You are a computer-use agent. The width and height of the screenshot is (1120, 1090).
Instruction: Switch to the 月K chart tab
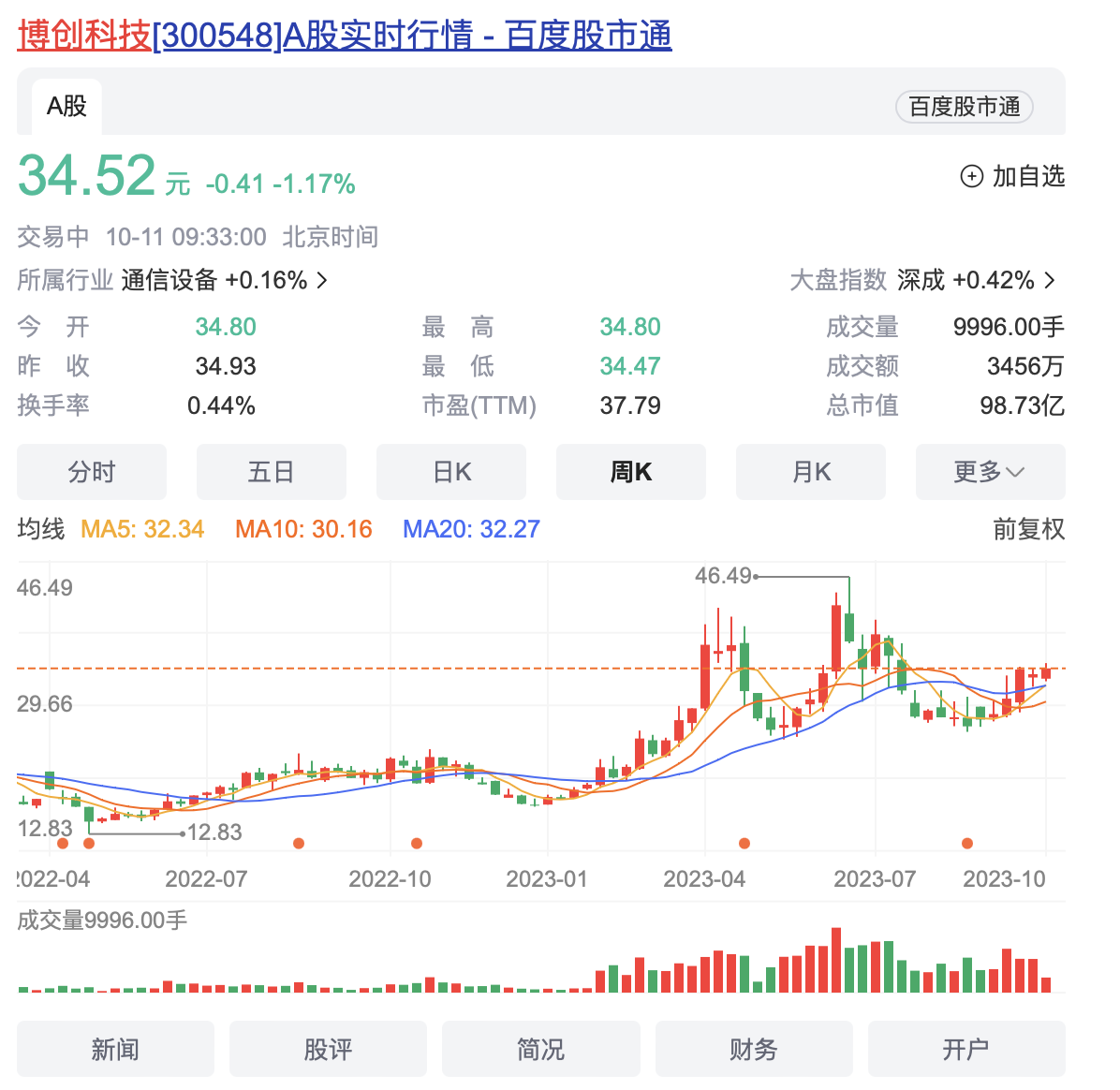811,472
